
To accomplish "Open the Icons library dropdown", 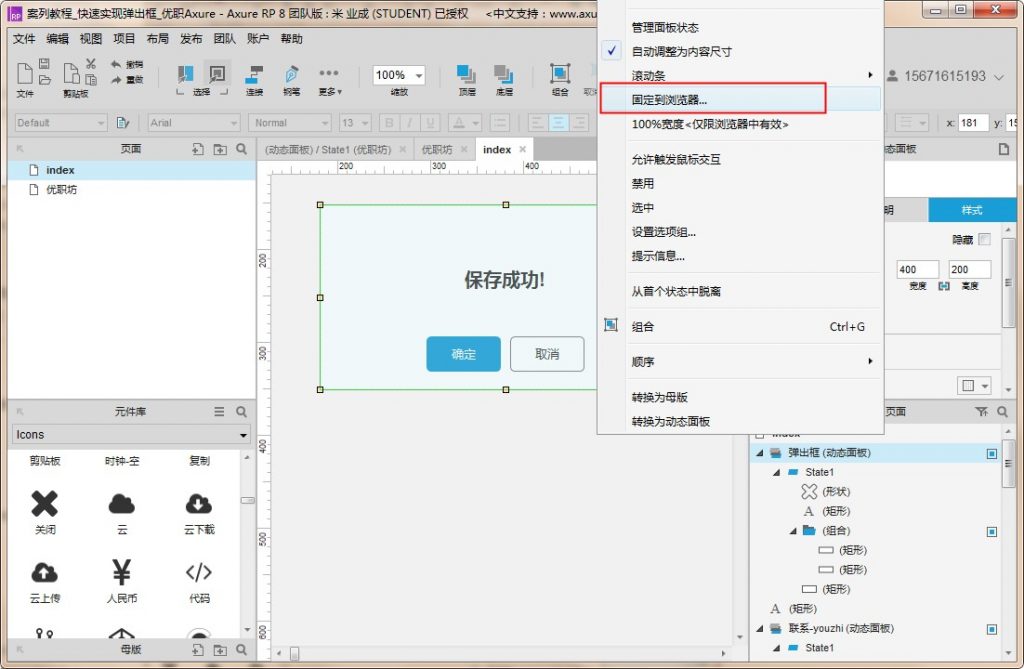I will pos(131,435).
